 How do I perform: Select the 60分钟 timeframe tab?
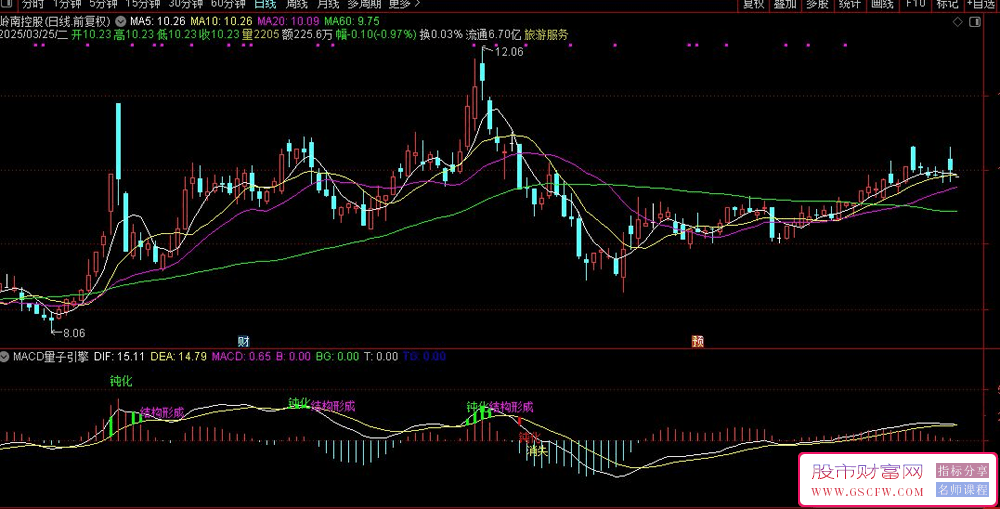coord(229,4)
